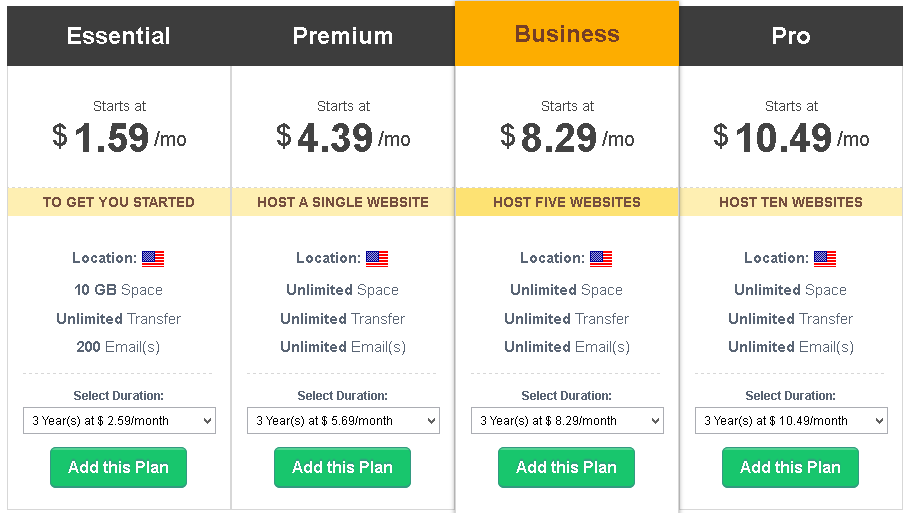Select the Premium plan header
The width and height of the screenshot is (905, 513).
pos(343,36)
